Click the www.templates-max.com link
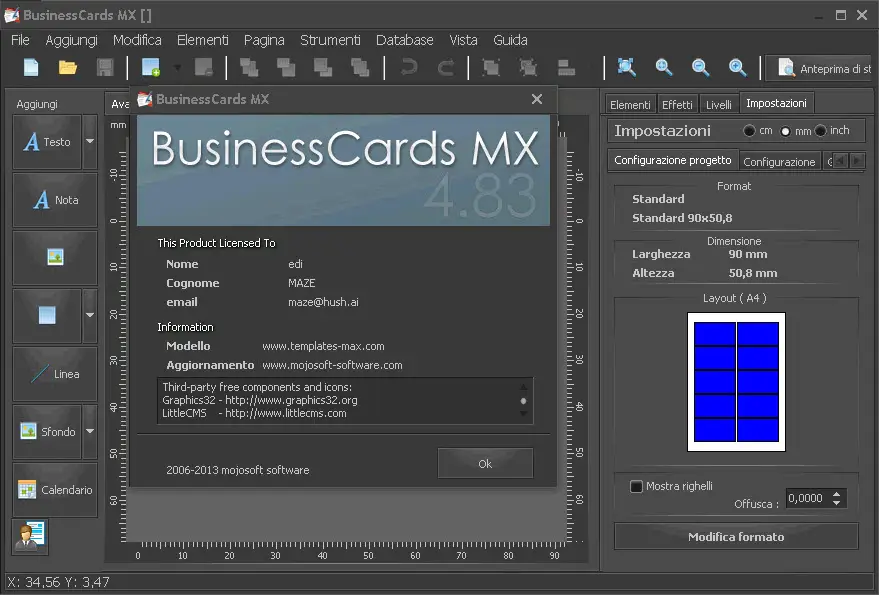Screen dimensions: 879x595 pyautogui.click(x=323, y=346)
